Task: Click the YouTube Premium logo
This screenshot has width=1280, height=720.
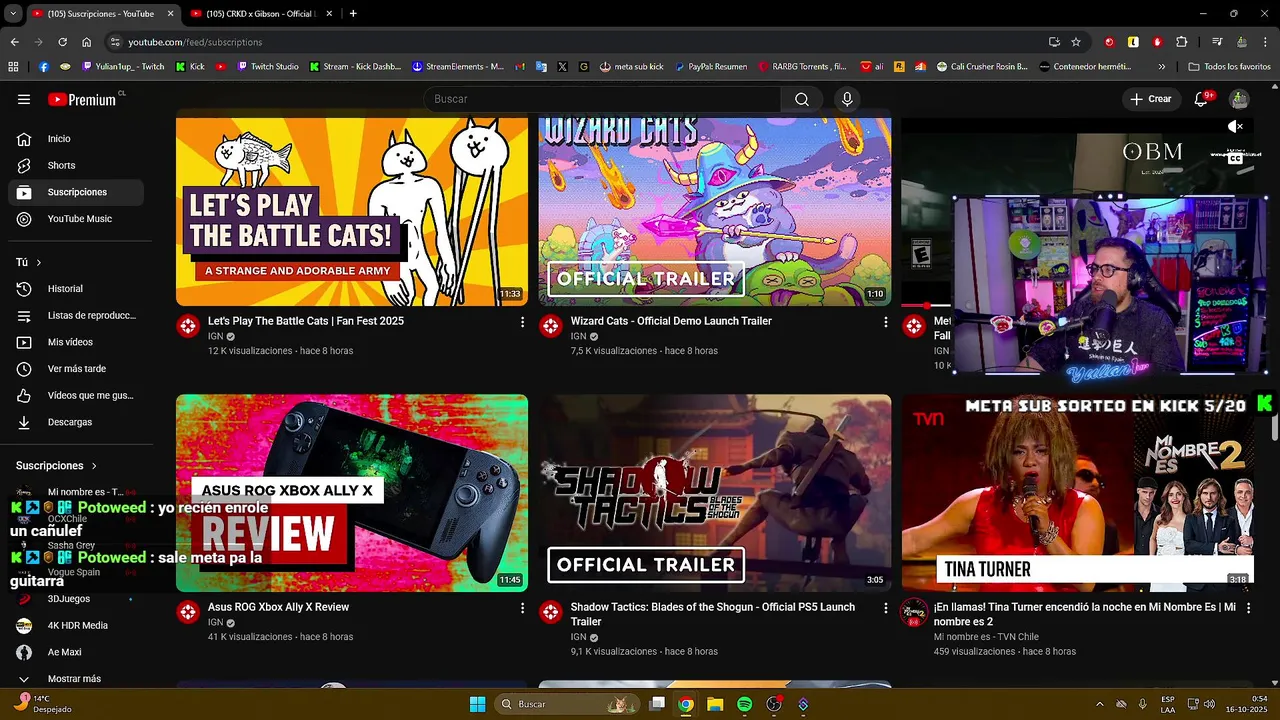Action: coord(81,99)
